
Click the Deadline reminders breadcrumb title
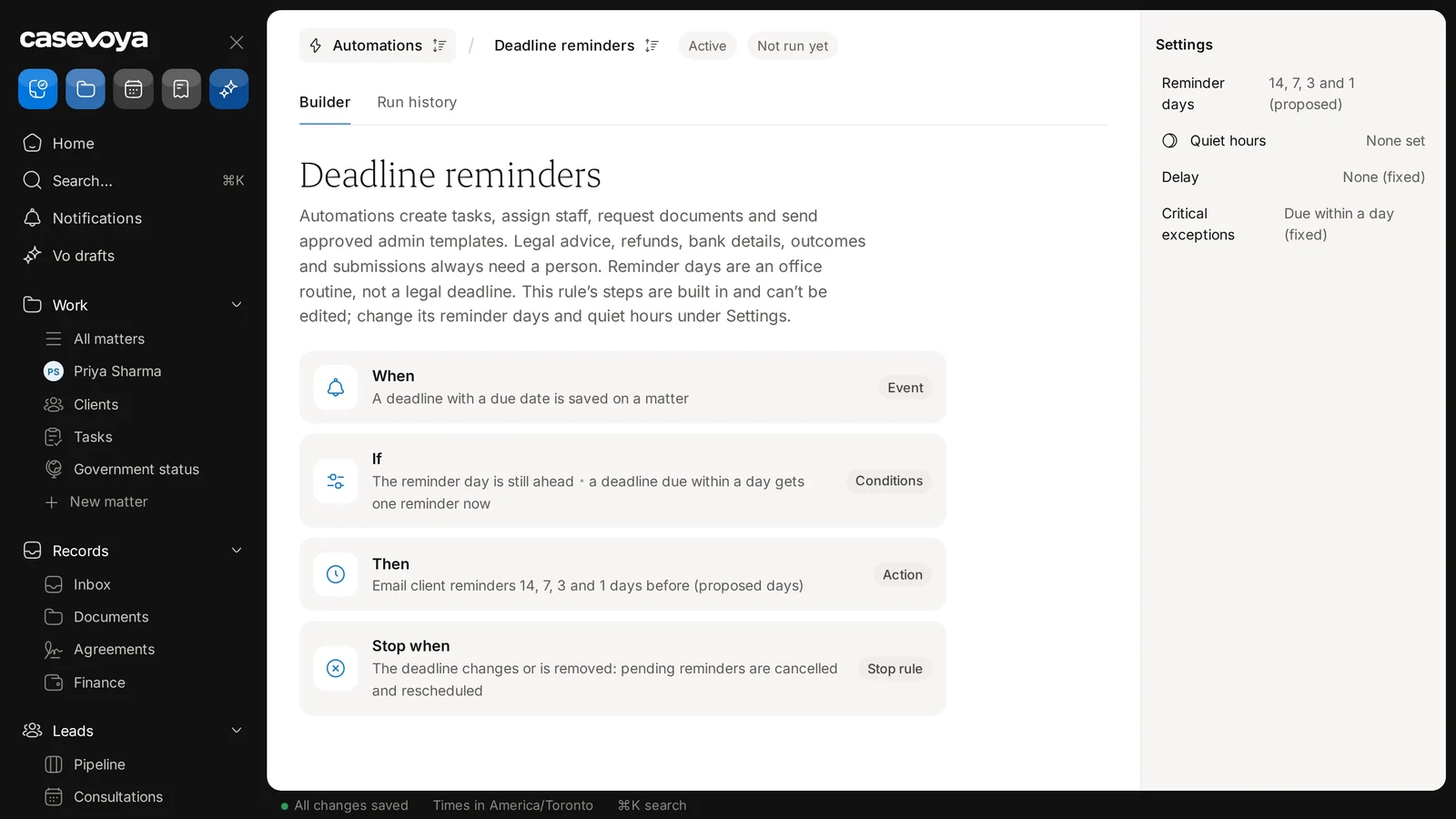click(564, 45)
